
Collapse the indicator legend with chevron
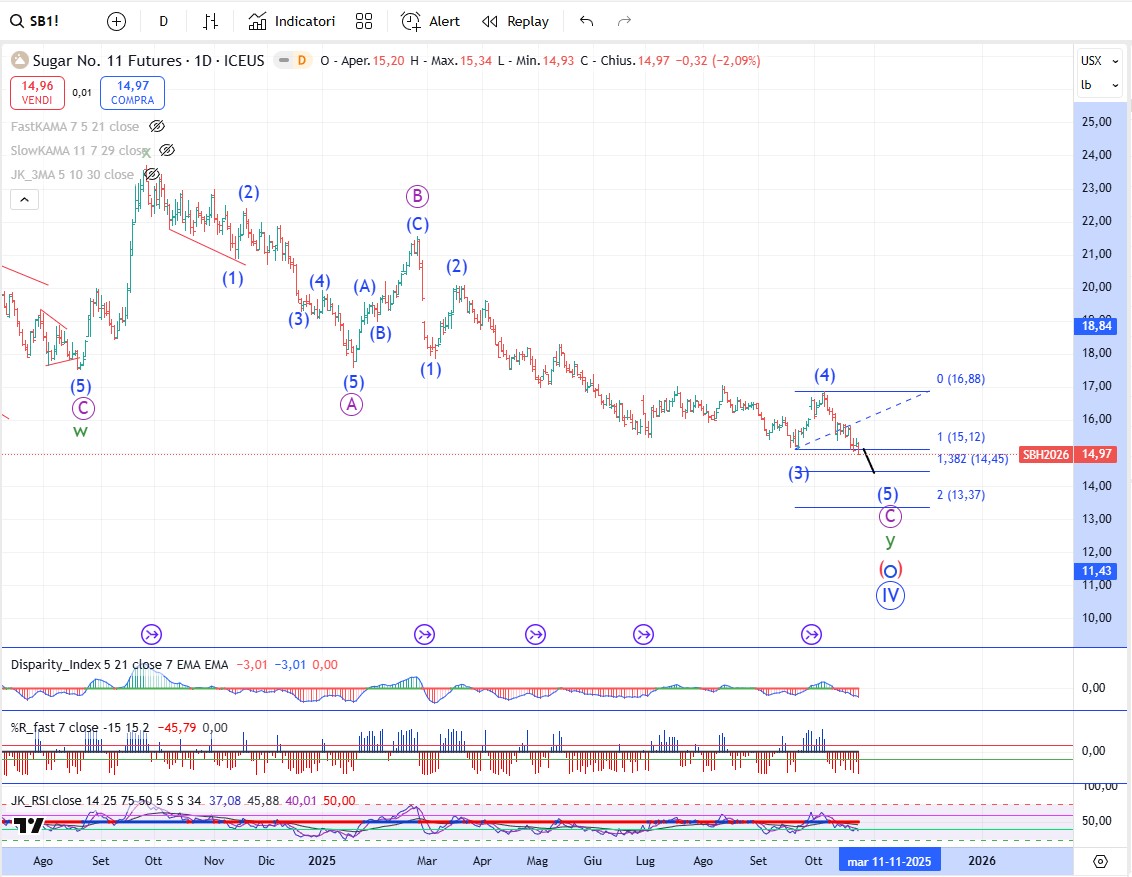point(25,199)
